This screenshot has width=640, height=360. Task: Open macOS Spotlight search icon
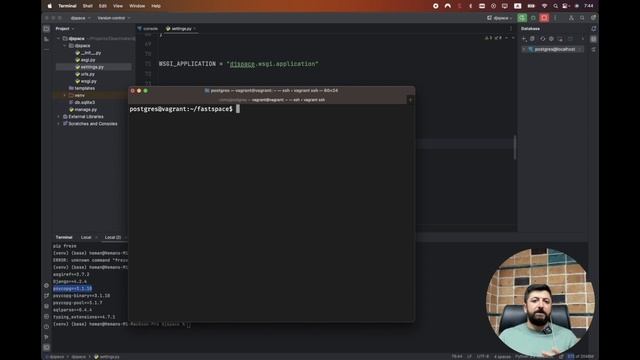tap(556, 6)
